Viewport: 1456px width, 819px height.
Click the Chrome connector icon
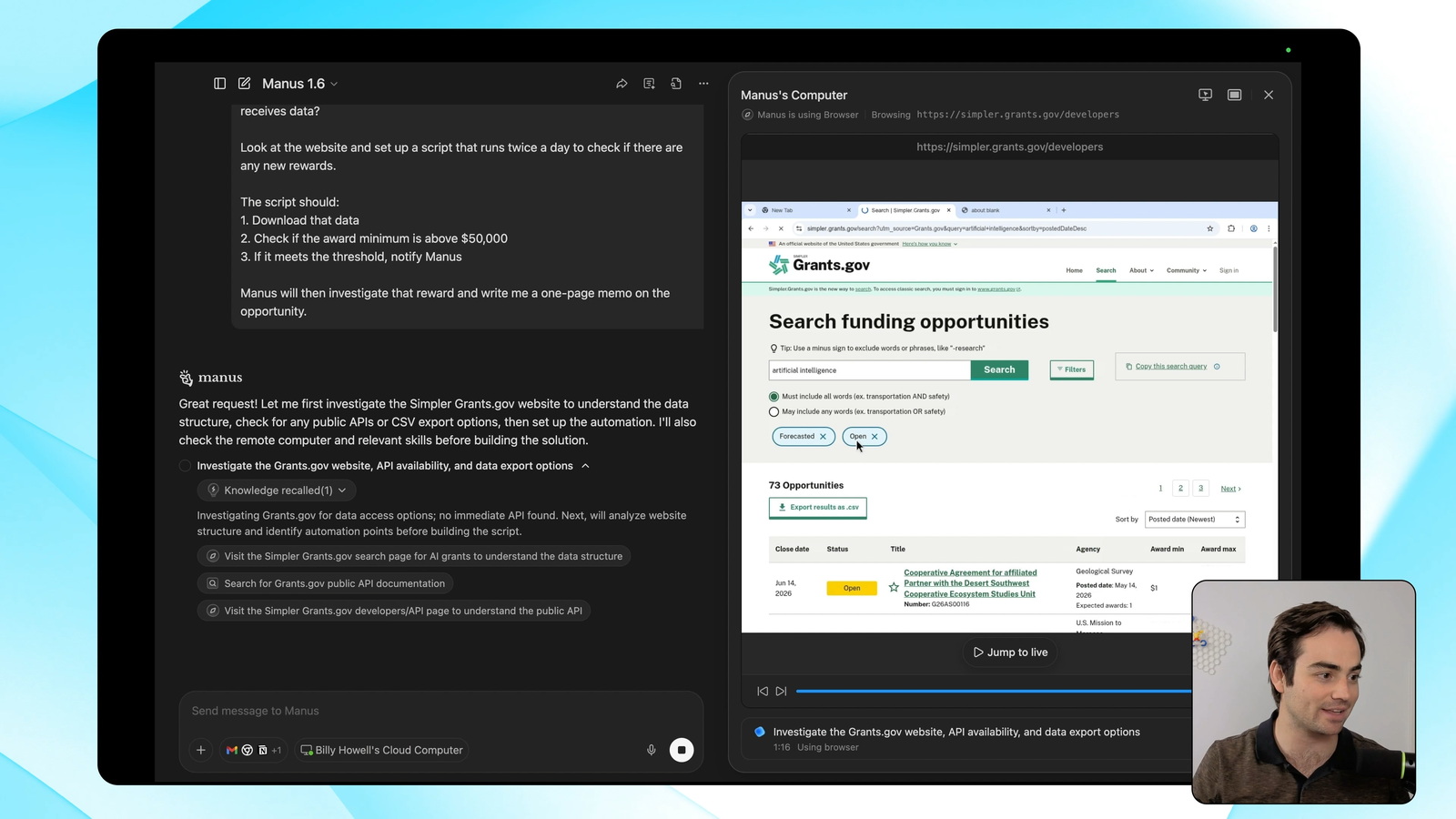pyautogui.click(x=248, y=750)
